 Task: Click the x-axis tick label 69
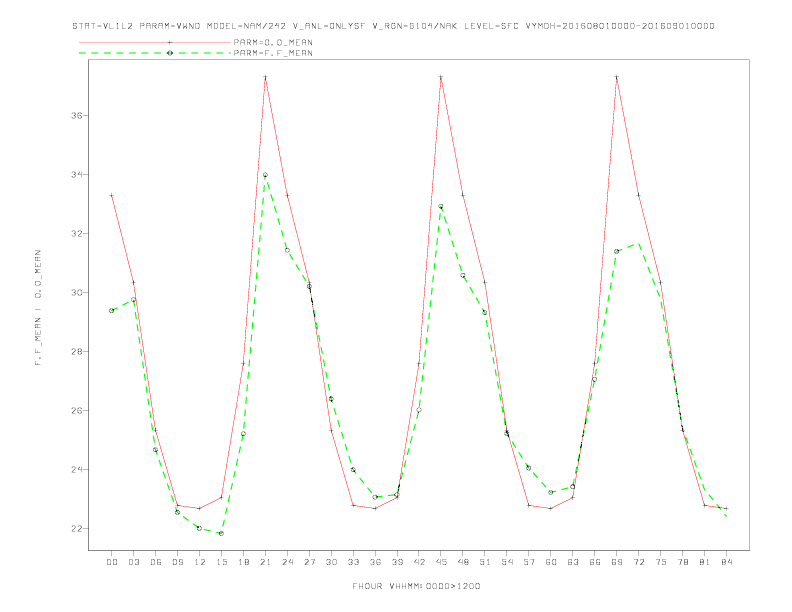617,562
